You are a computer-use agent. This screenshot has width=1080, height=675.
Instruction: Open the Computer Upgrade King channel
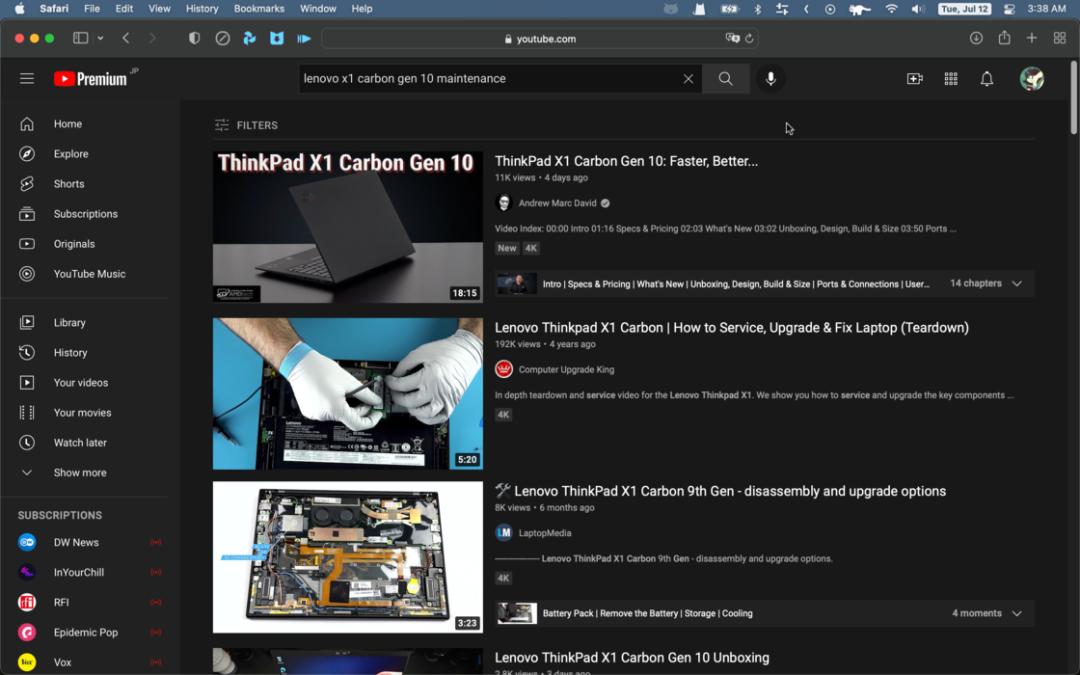(566, 370)
